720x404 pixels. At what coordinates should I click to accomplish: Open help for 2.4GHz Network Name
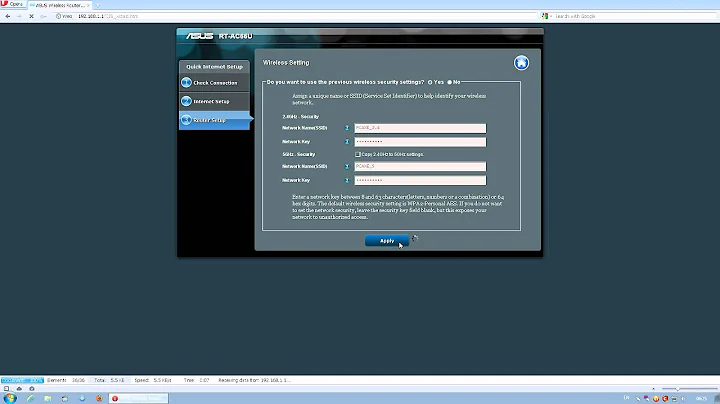(347, 128)
